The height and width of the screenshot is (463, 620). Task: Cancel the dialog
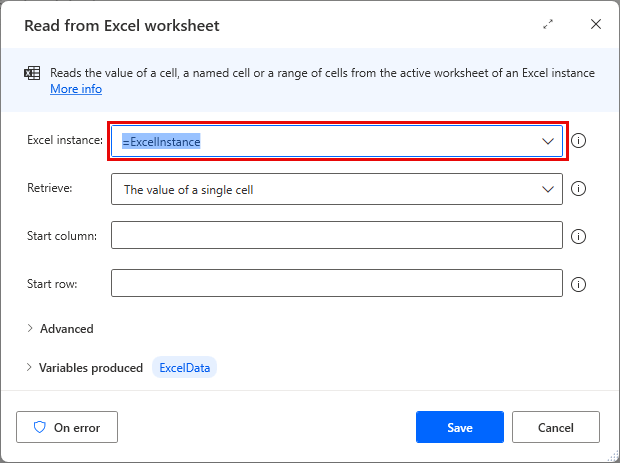556,427
